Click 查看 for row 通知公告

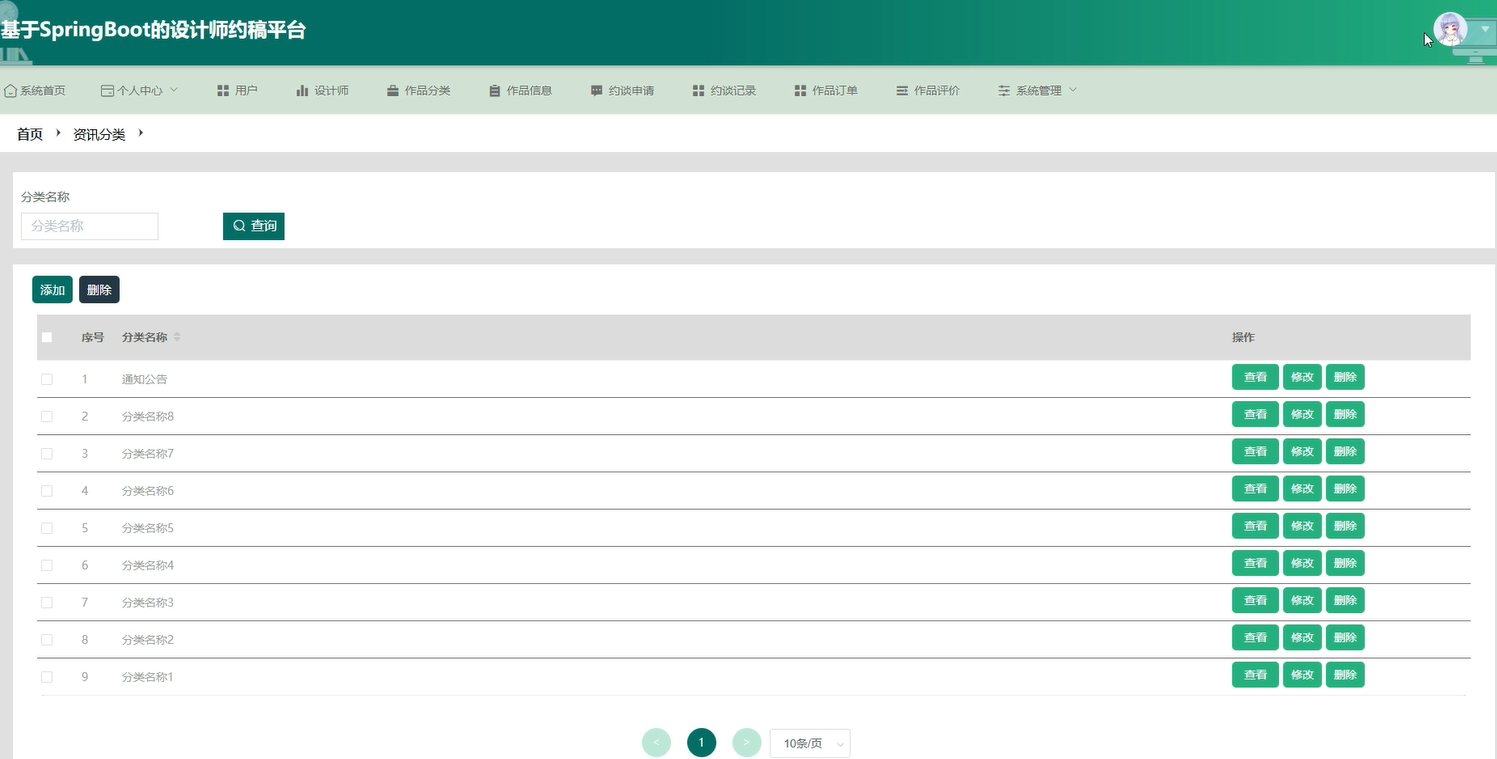click(x=1255, y=377)
